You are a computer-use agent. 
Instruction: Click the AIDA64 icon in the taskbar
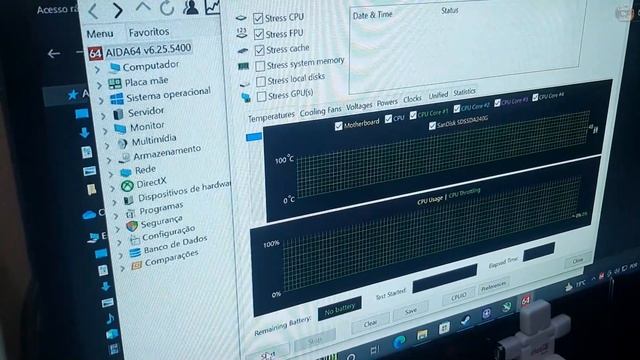526,301
